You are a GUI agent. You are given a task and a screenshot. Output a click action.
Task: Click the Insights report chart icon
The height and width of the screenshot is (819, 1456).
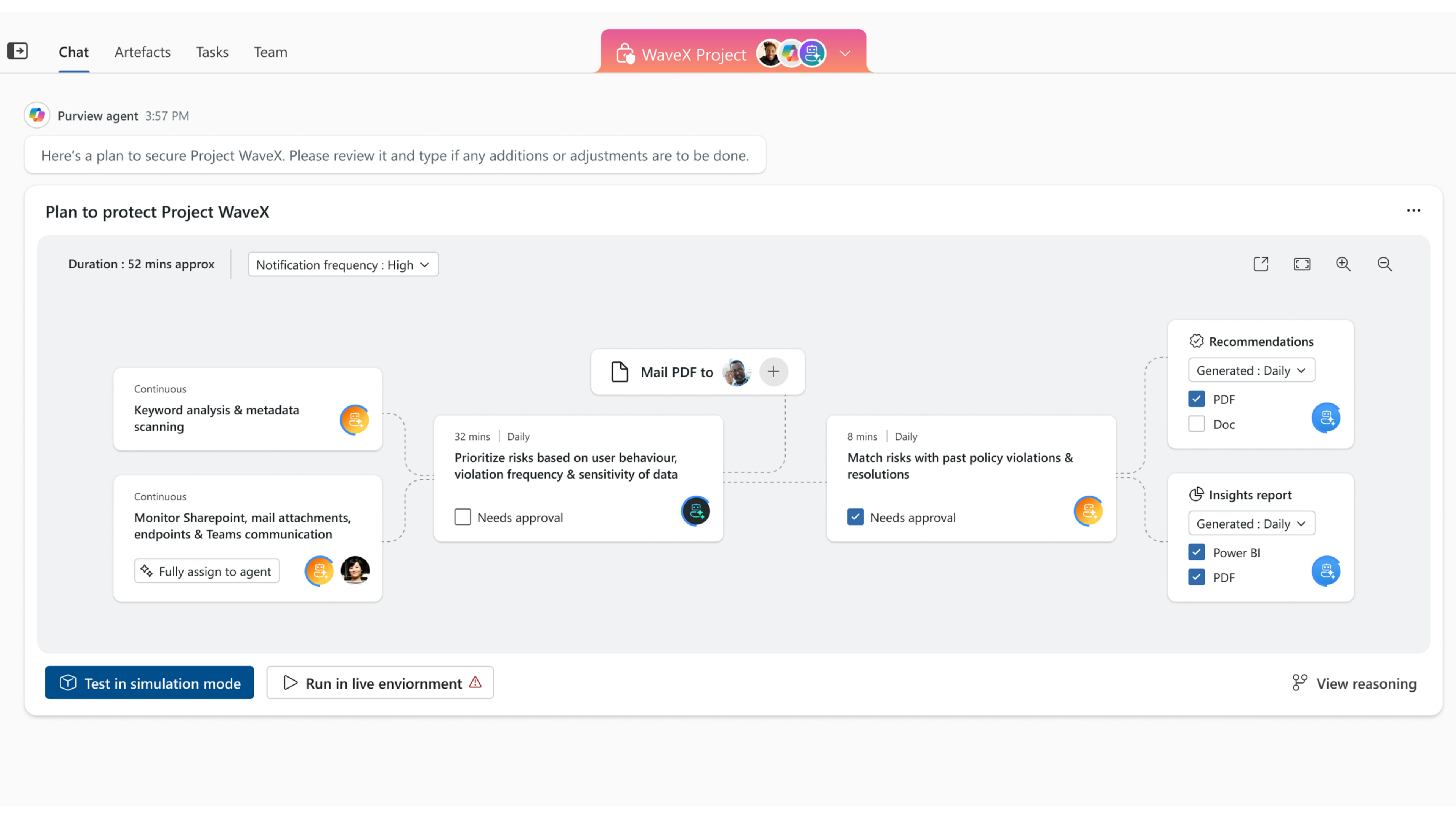click(x=1197, y=494)
